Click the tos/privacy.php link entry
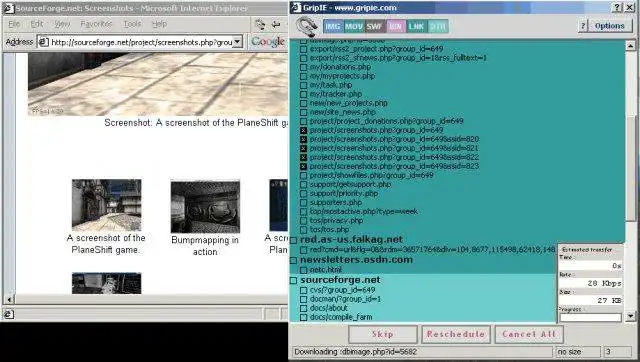The image size is (640, 362). point(336,220)
